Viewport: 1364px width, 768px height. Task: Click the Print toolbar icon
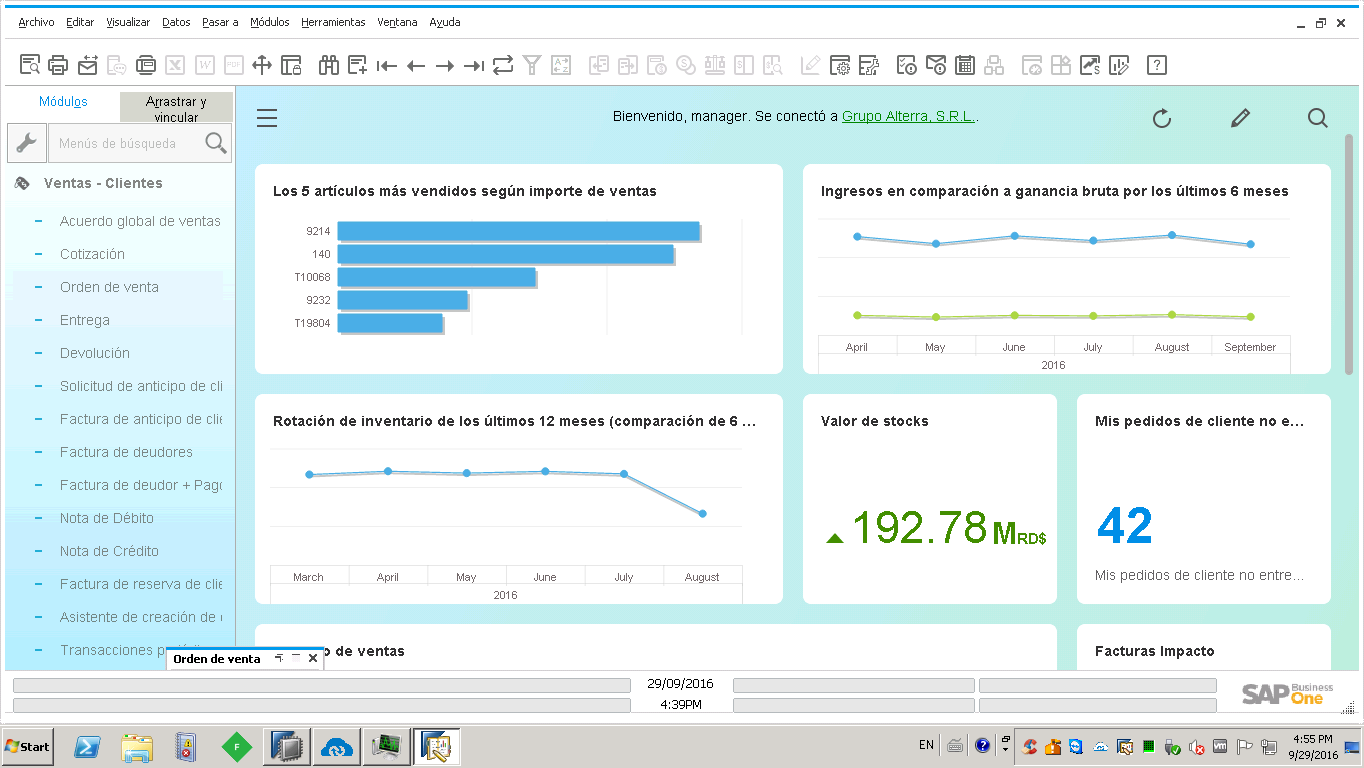59,65
